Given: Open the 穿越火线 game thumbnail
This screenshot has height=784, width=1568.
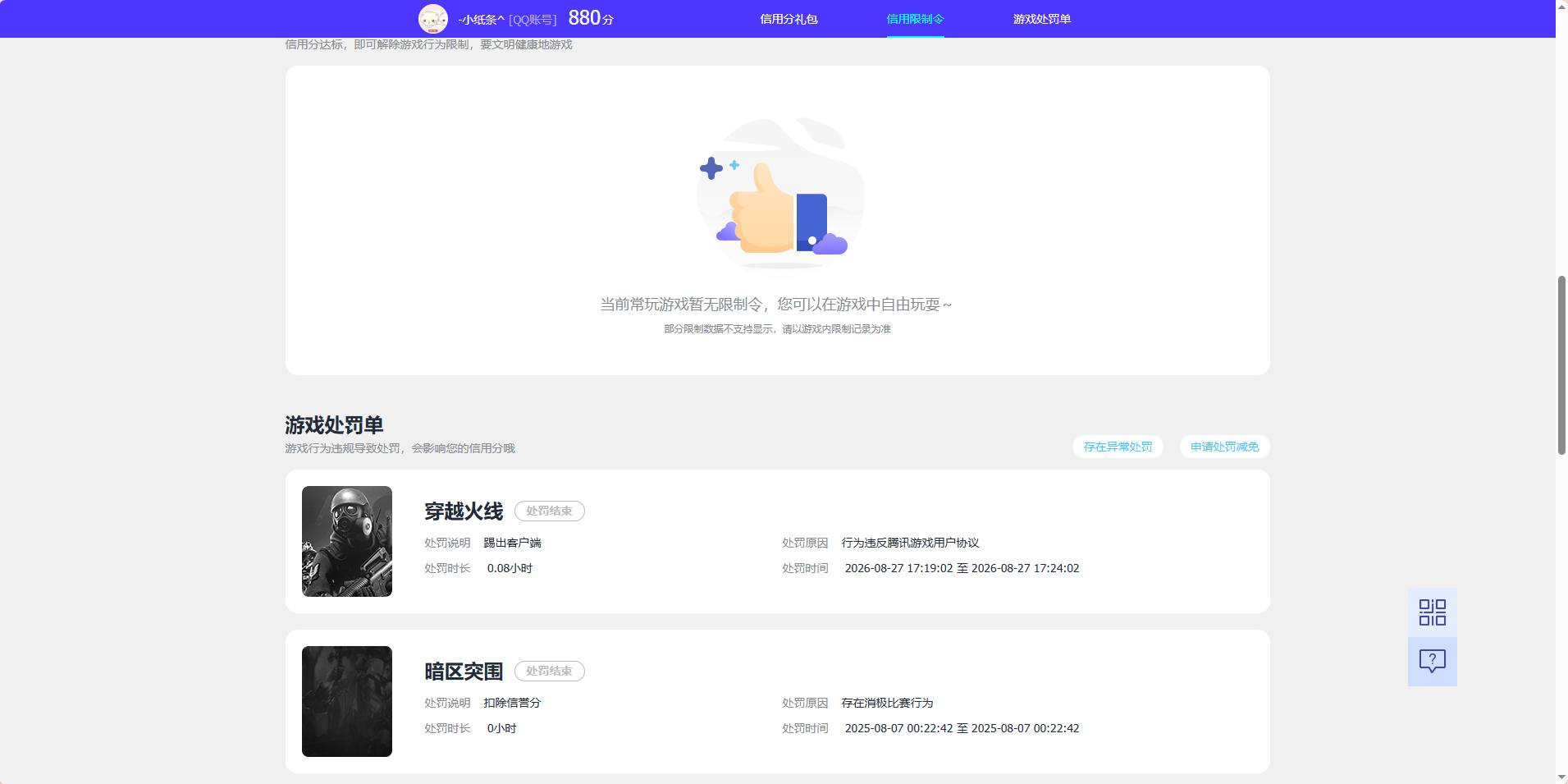Looking at the screenshot, I should click(x=347, y=541).
